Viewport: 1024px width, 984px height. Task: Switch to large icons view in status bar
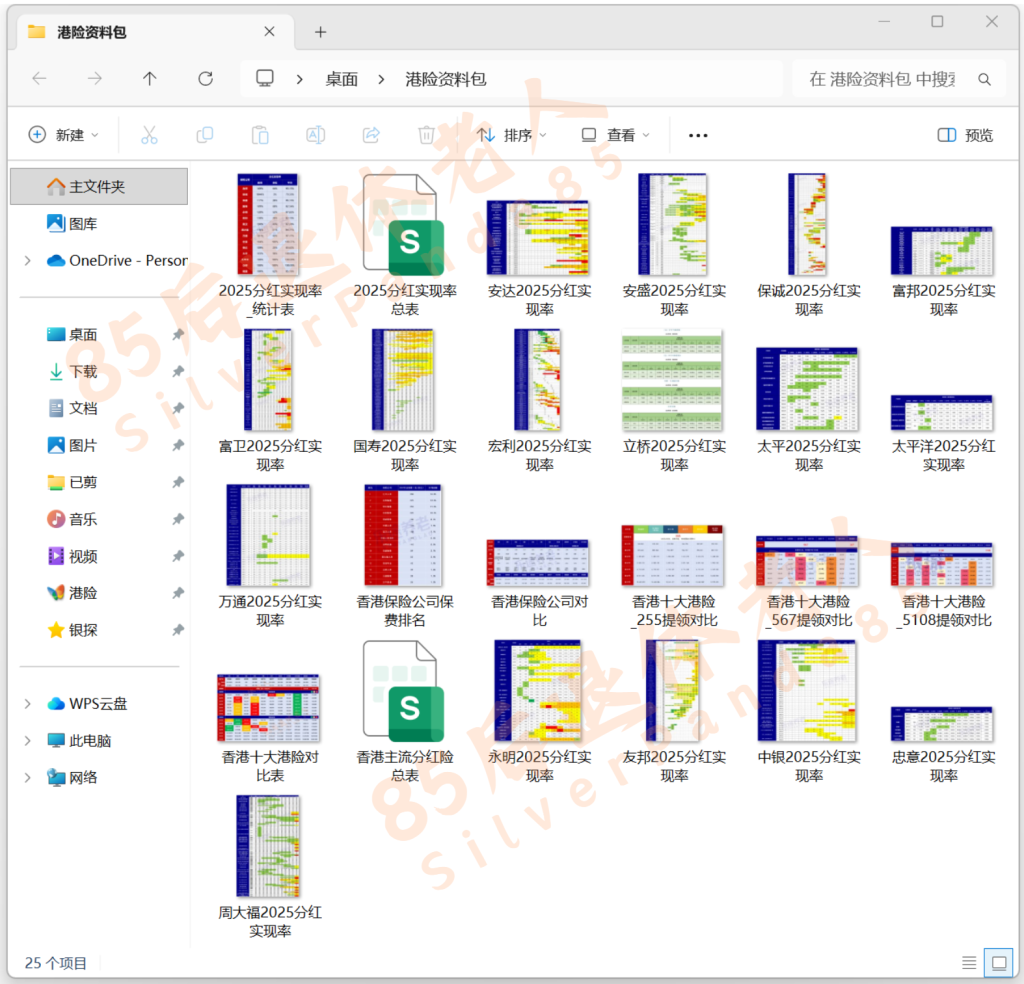coord(999,962)
